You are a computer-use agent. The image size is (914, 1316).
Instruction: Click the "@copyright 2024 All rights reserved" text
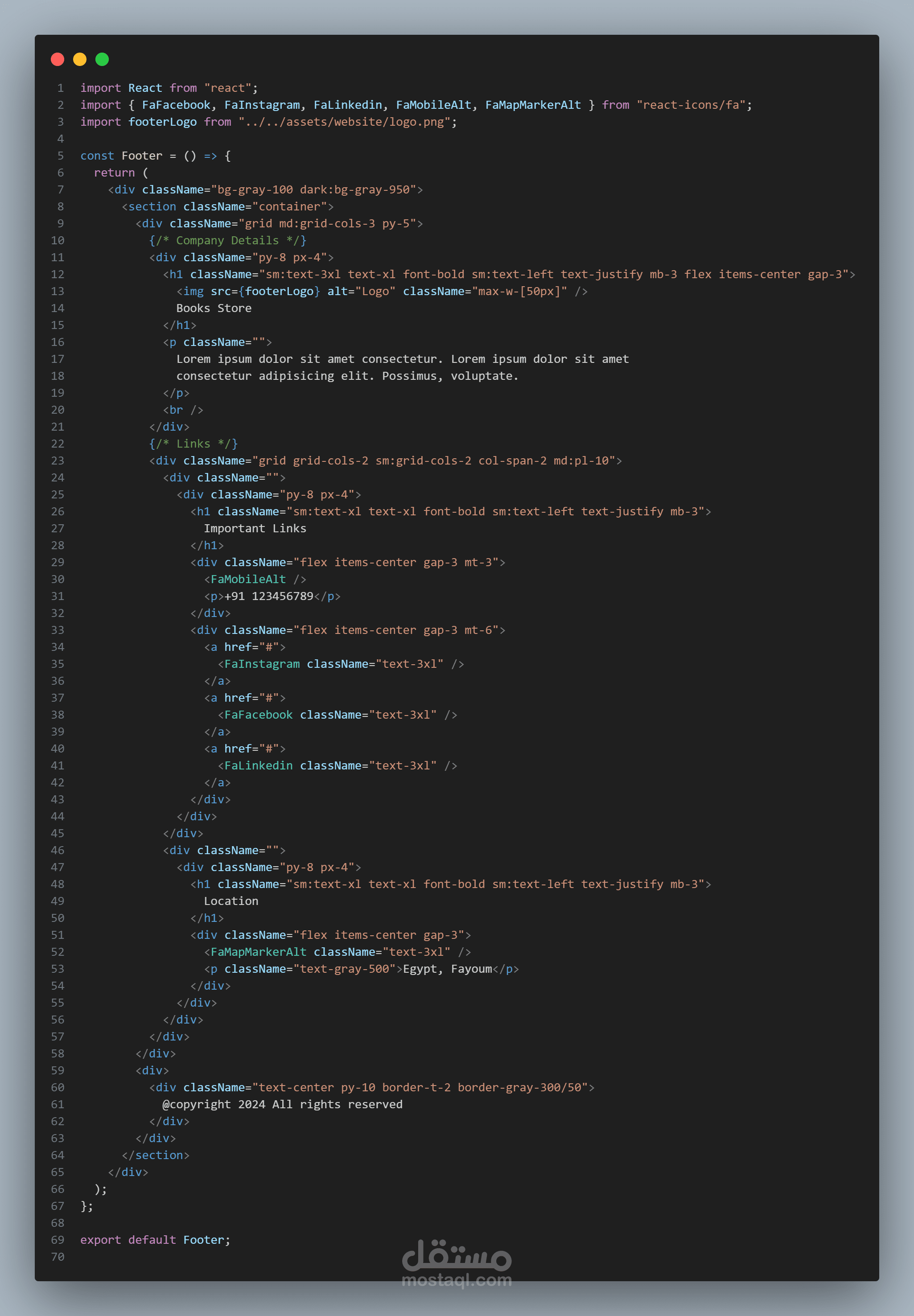pos(282,1104)
